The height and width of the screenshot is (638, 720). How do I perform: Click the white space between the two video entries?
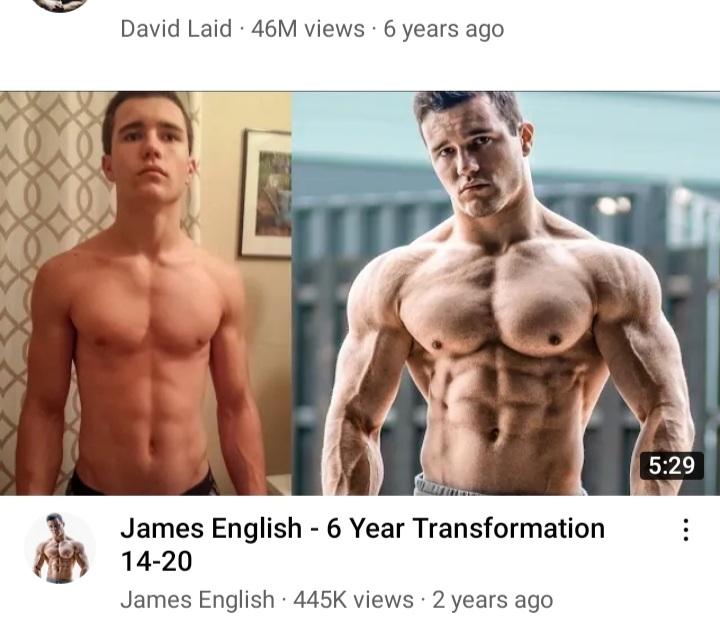(360, 67)
